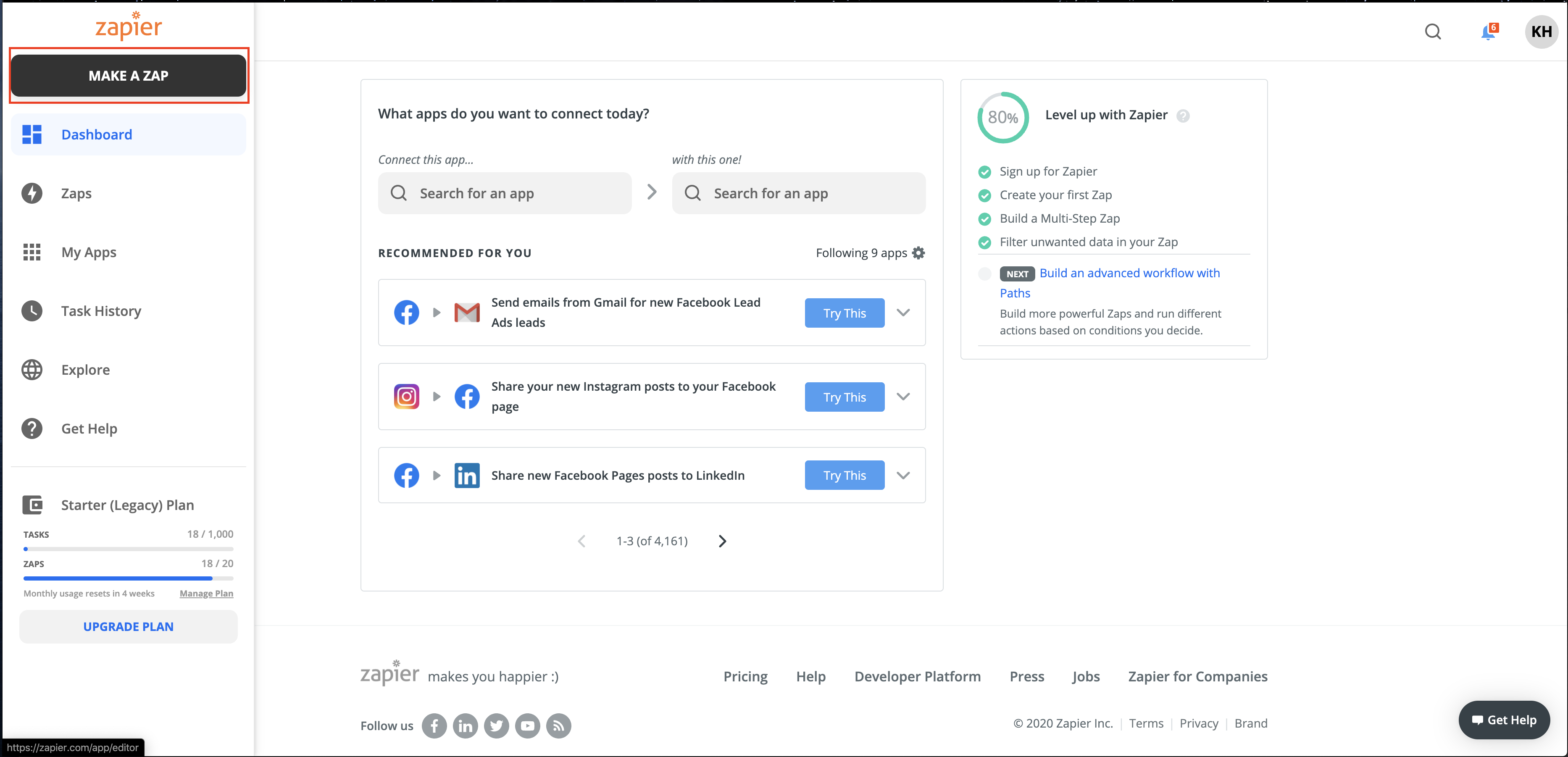Click the My Apps grid icon
Image resolution: width=1568 pixels, height=757 pixels.
coord(32,252)
